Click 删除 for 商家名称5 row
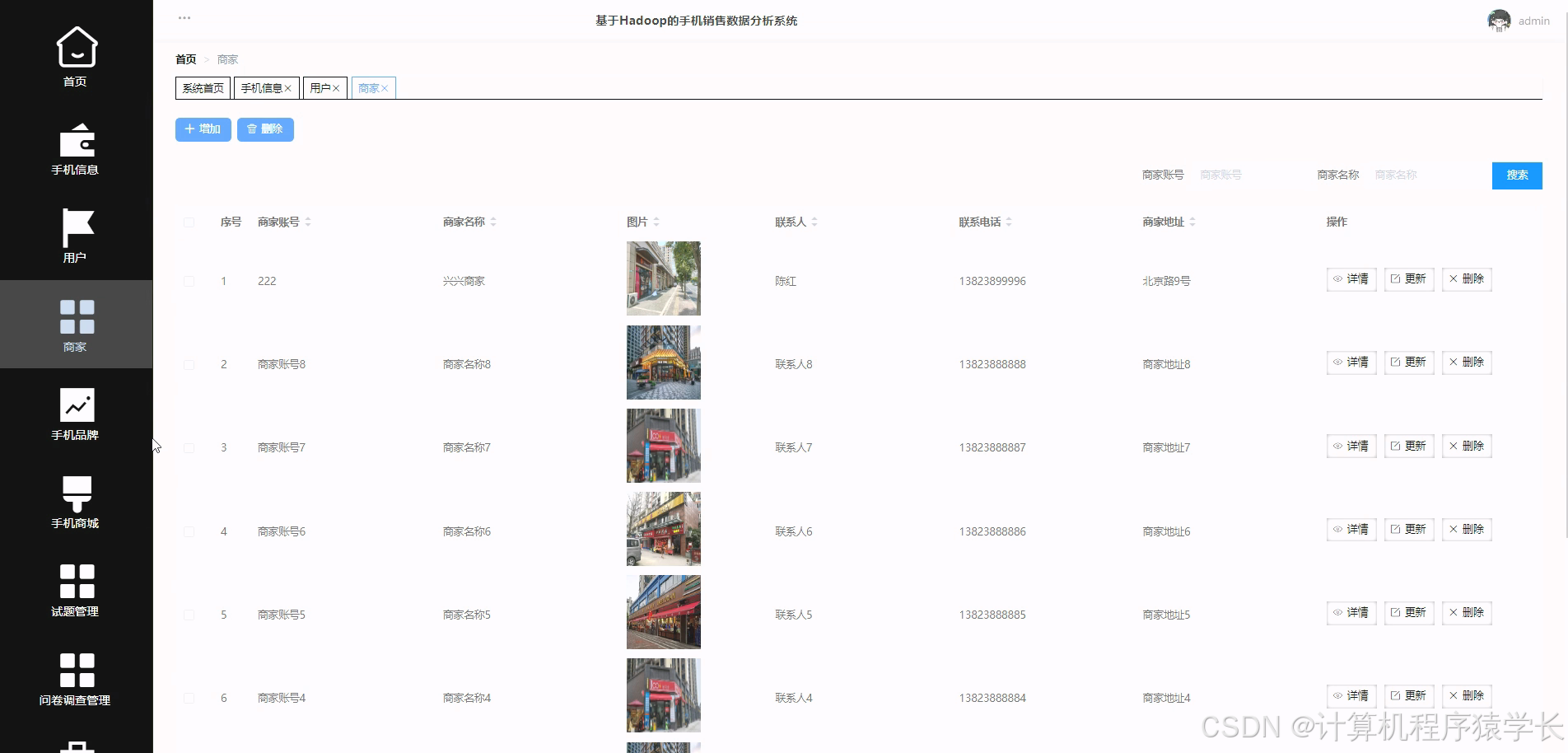Image resolution: width=1568 pixels, height=753 pixels. (x=1467, y=613)
